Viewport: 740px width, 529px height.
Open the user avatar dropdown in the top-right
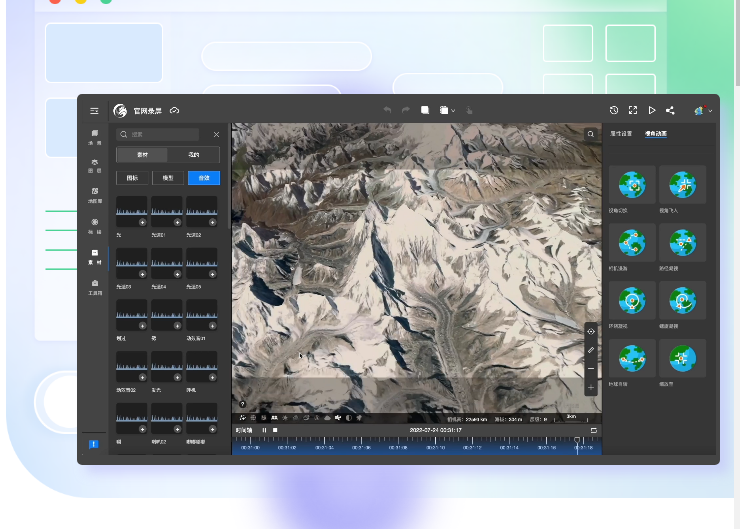[704, 110]
